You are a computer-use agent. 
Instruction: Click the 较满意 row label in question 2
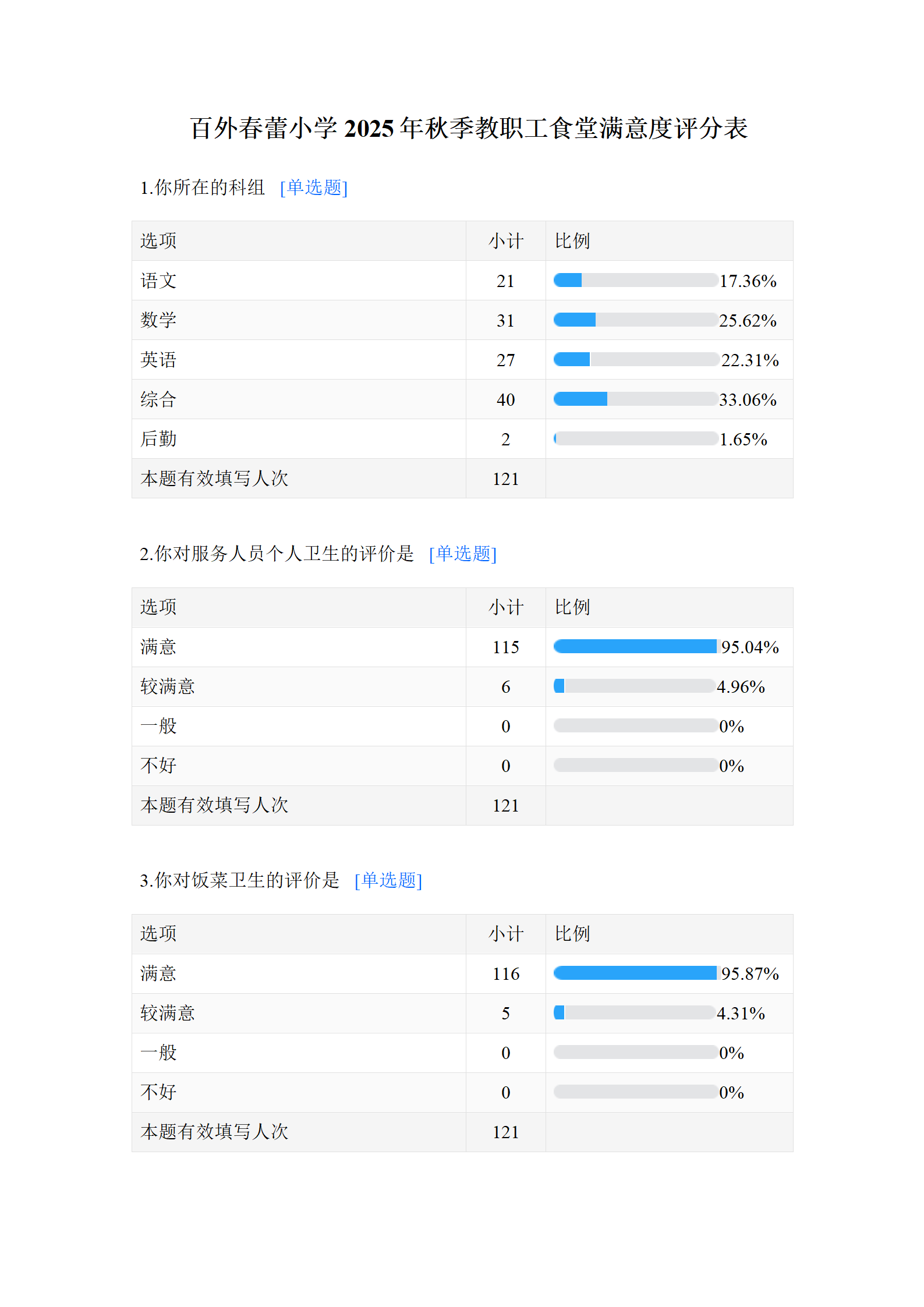[x=168, y=687]
